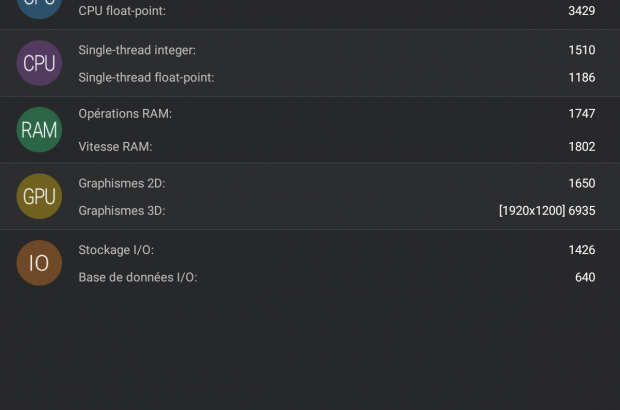The width and height of the screenshot is (620, 410).
Task: Select the Graphismes 3D label
Action: (121, 211)
